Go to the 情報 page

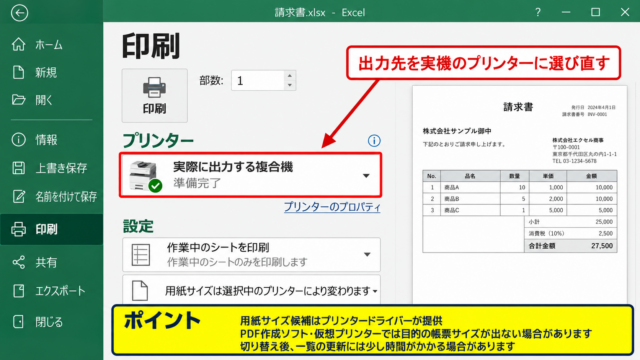[x=51, y=140]
